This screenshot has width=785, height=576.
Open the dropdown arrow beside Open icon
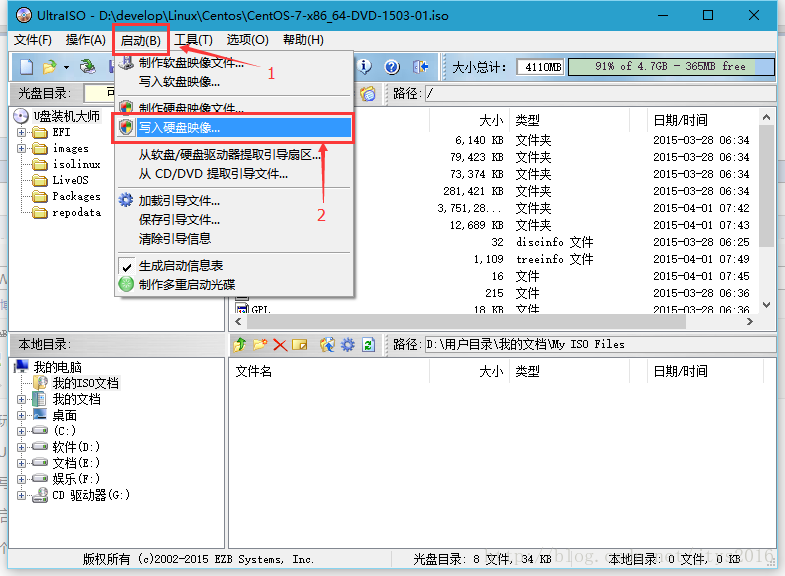(66, 67)
